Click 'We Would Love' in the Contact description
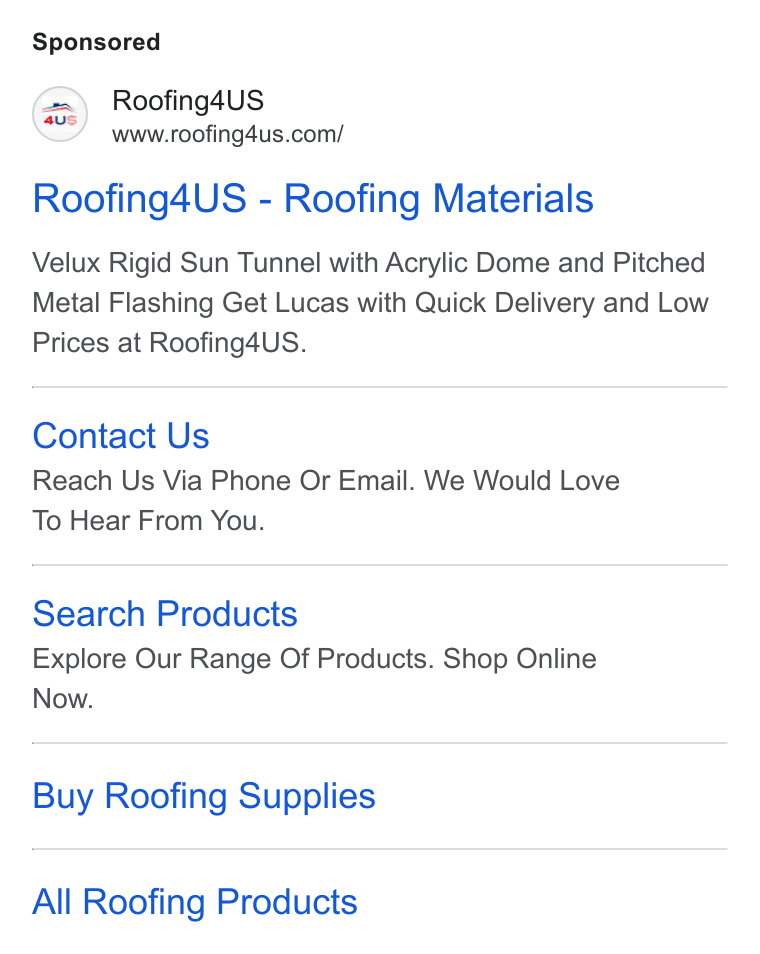Screen dimensions: 760x954 522,481
